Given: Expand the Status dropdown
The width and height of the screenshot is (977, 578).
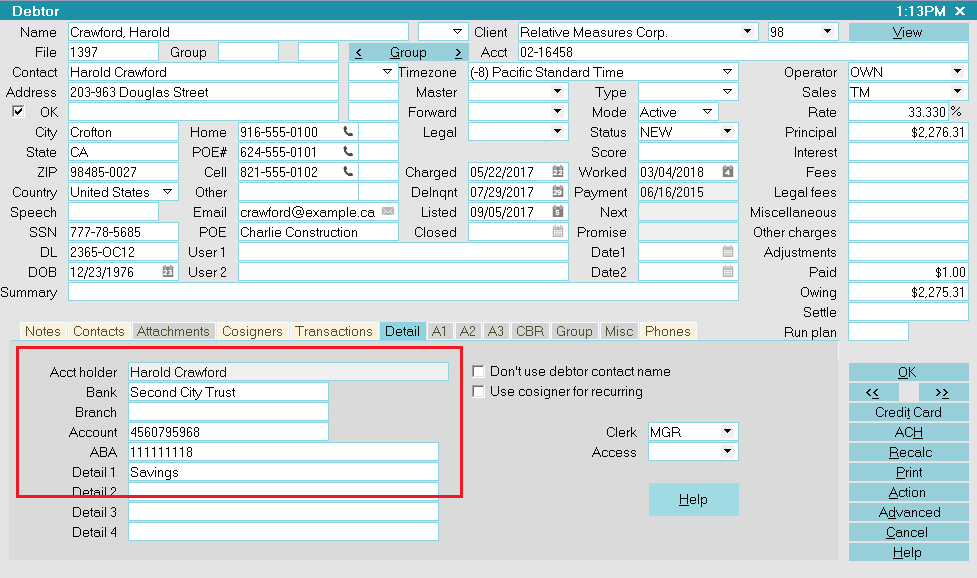Looking at the screenshot, I should [727, 131].
